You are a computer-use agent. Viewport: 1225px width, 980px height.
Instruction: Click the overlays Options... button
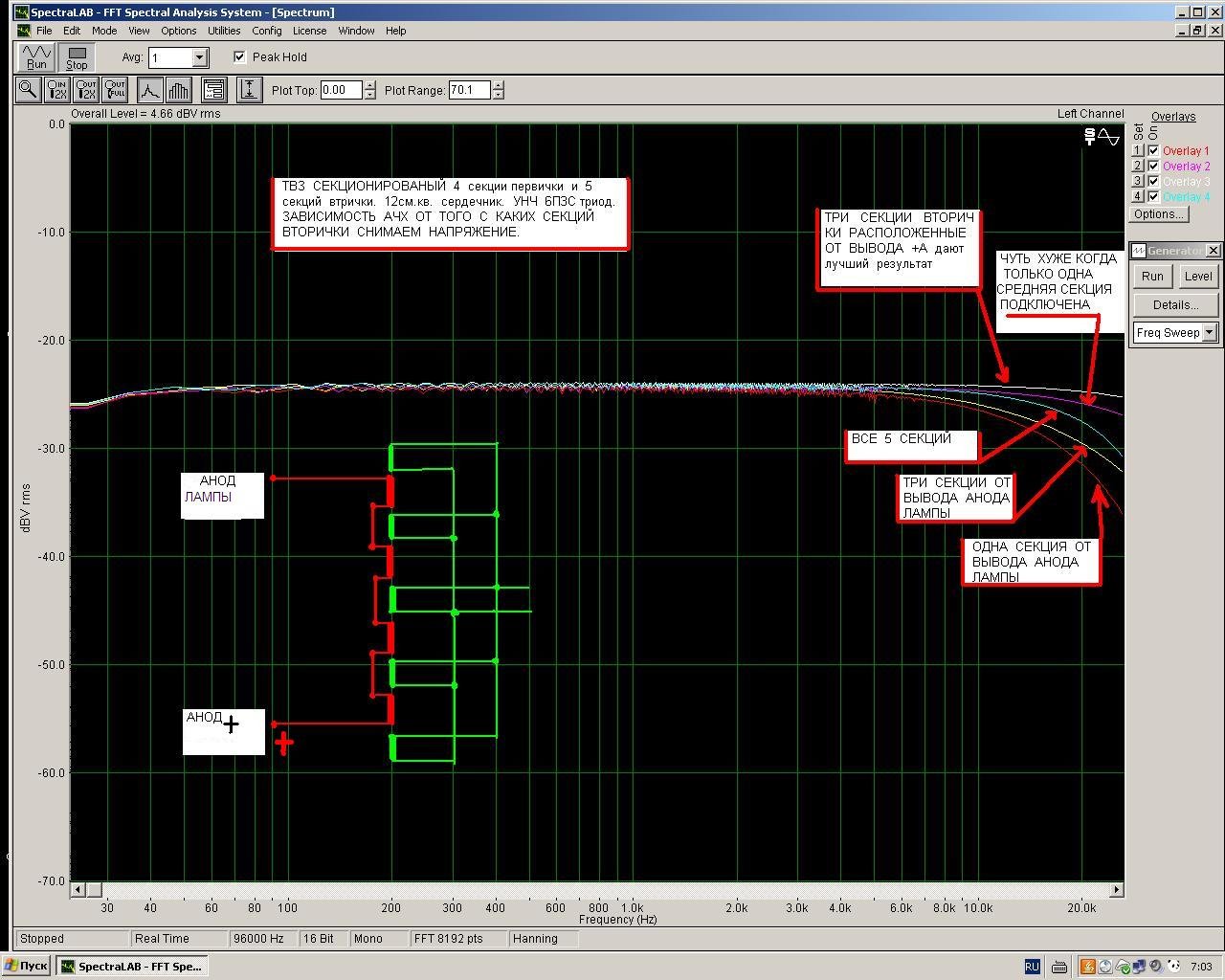(1159, 214)
